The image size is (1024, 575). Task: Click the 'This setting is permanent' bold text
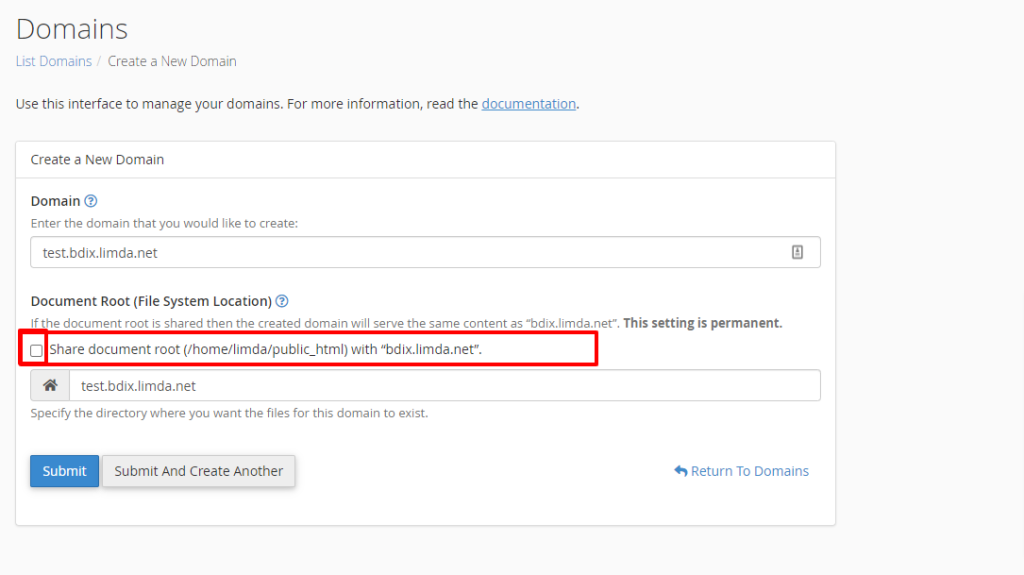tap(703, 323)
